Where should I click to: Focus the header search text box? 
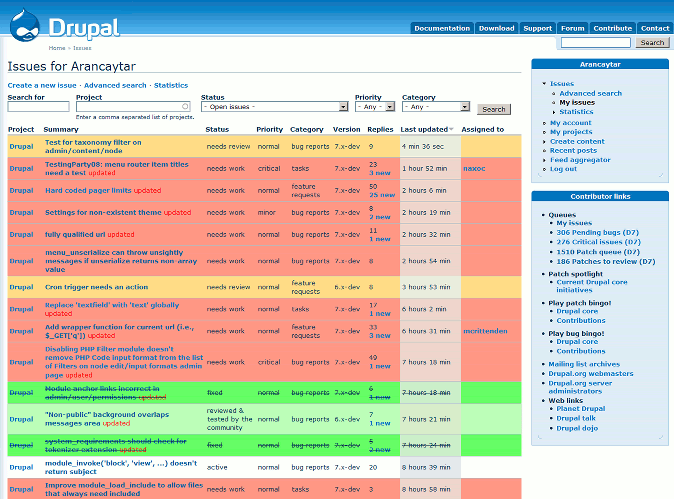pos(595,43)
